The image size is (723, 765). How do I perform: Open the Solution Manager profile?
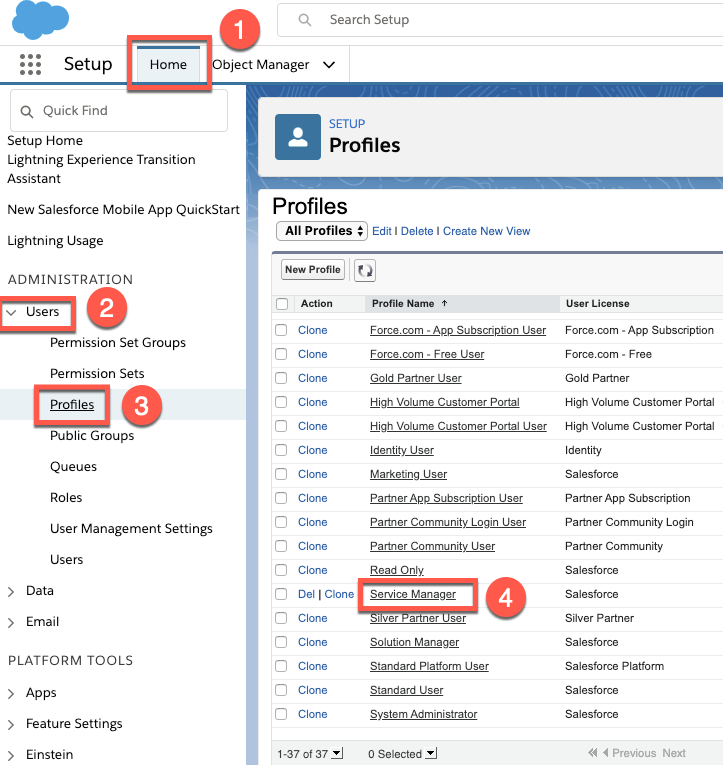414,642
